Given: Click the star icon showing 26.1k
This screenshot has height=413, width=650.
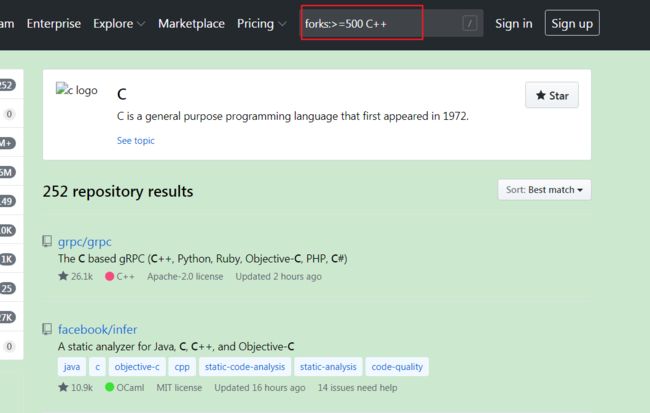Looking at the screenshot, I should [x=63, y=276].
